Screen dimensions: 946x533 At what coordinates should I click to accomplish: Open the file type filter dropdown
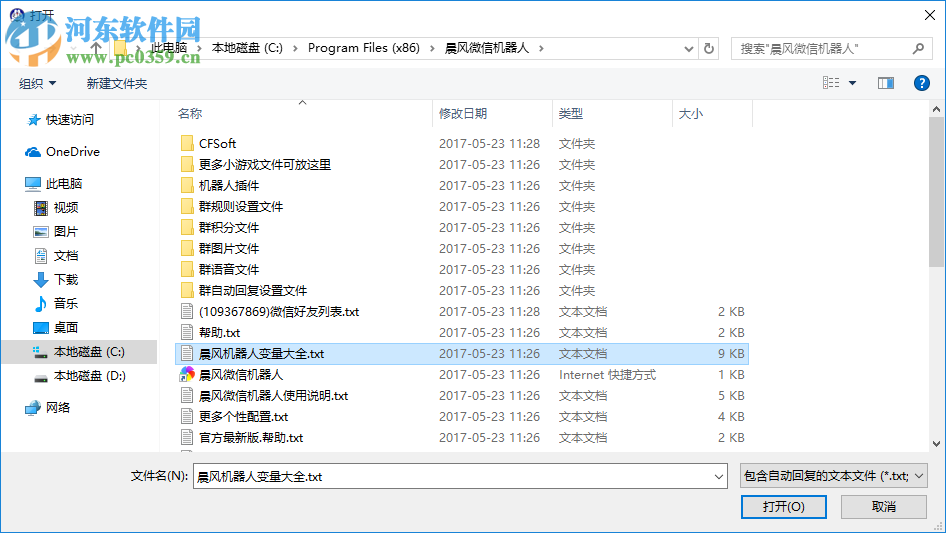918,476
